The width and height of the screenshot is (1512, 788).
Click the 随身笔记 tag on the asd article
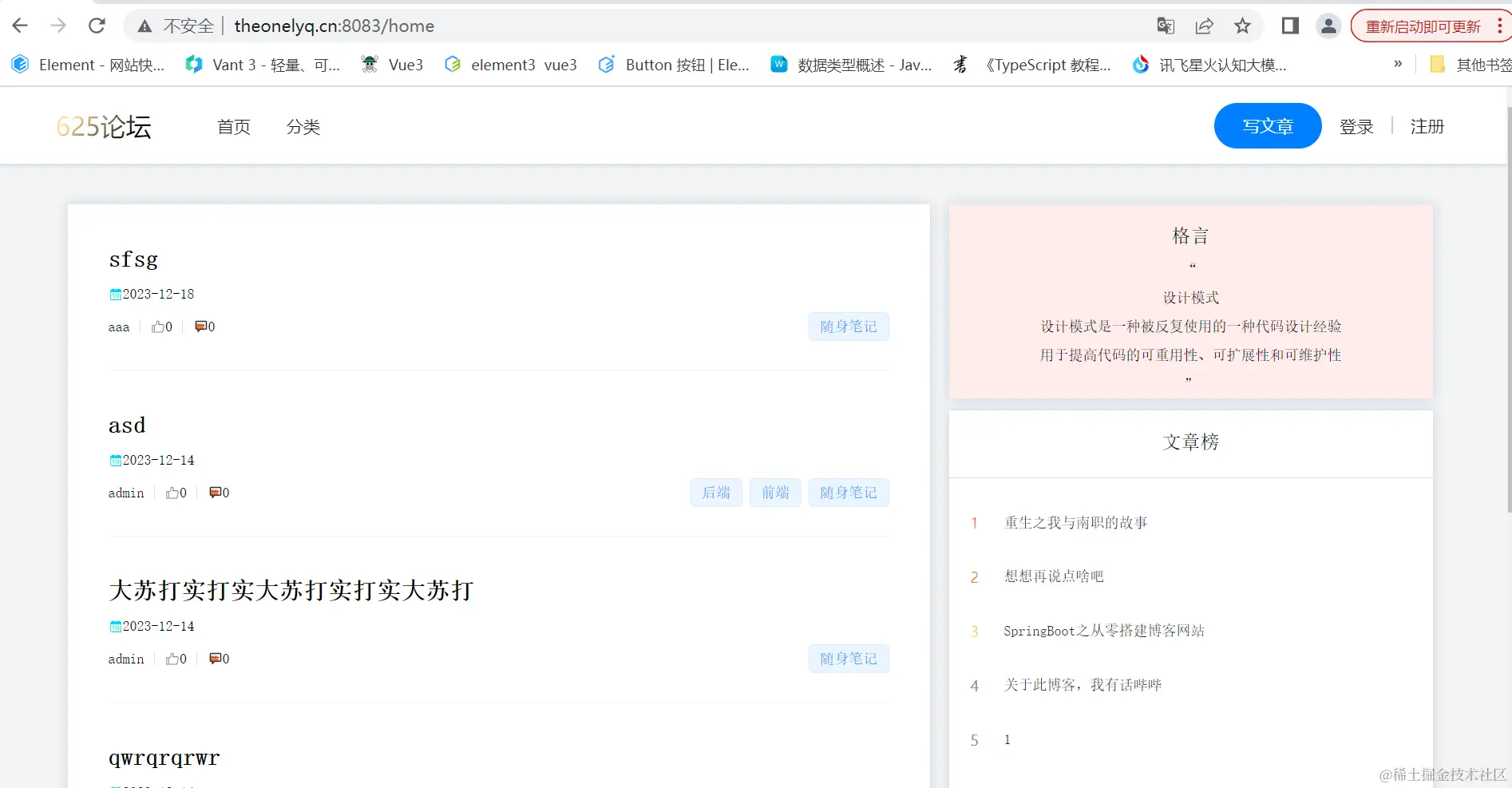pyautogui.click(x=848, y=493)
